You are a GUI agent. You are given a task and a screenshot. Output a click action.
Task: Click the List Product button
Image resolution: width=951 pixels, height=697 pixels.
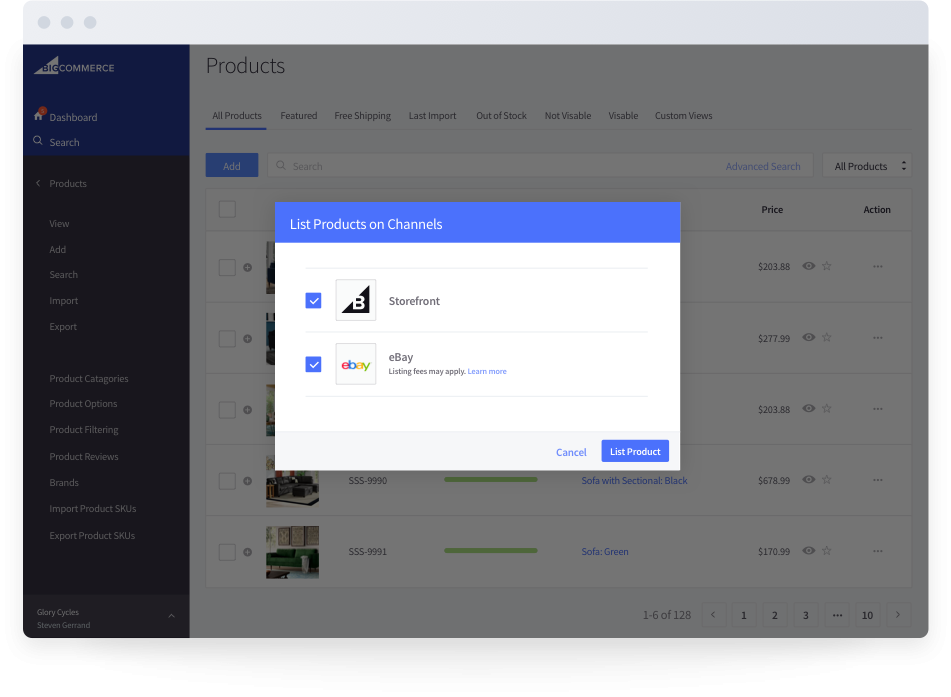(x=634, y=451)
